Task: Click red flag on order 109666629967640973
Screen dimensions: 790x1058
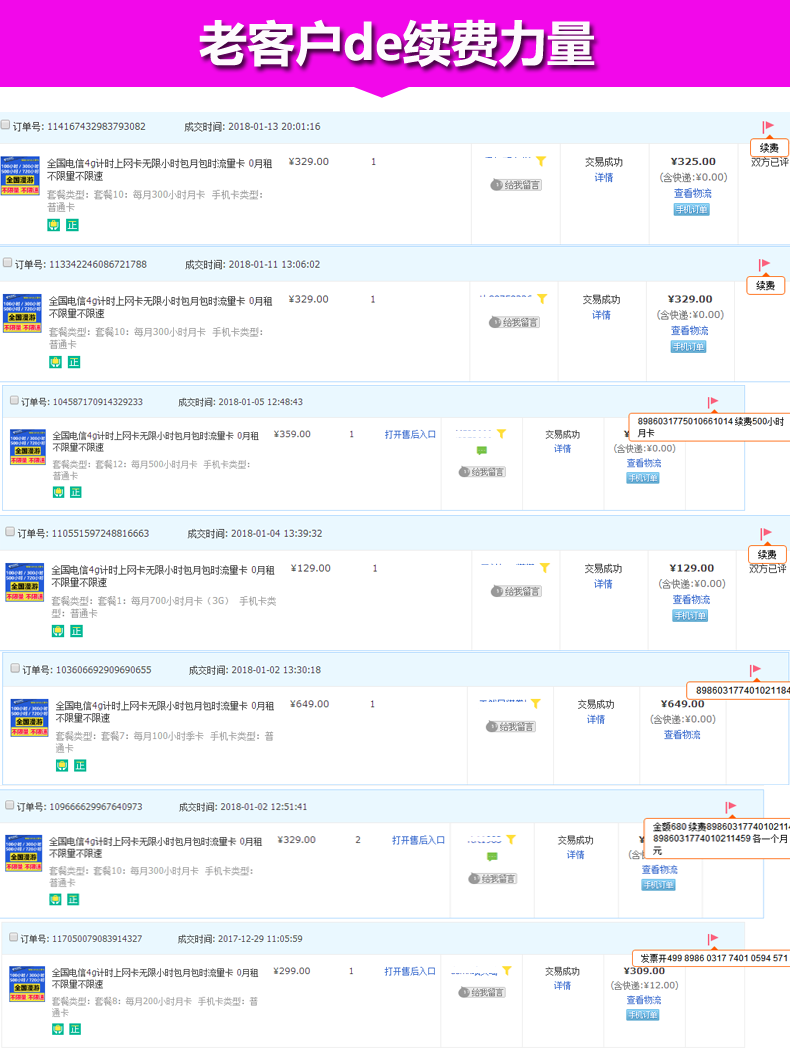Action: (730, 806)
